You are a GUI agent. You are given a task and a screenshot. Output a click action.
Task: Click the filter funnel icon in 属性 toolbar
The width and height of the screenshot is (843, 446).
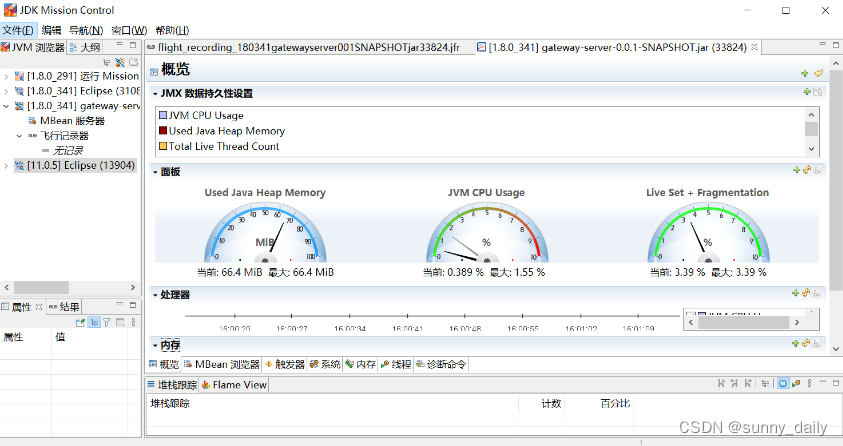point(107,322)
